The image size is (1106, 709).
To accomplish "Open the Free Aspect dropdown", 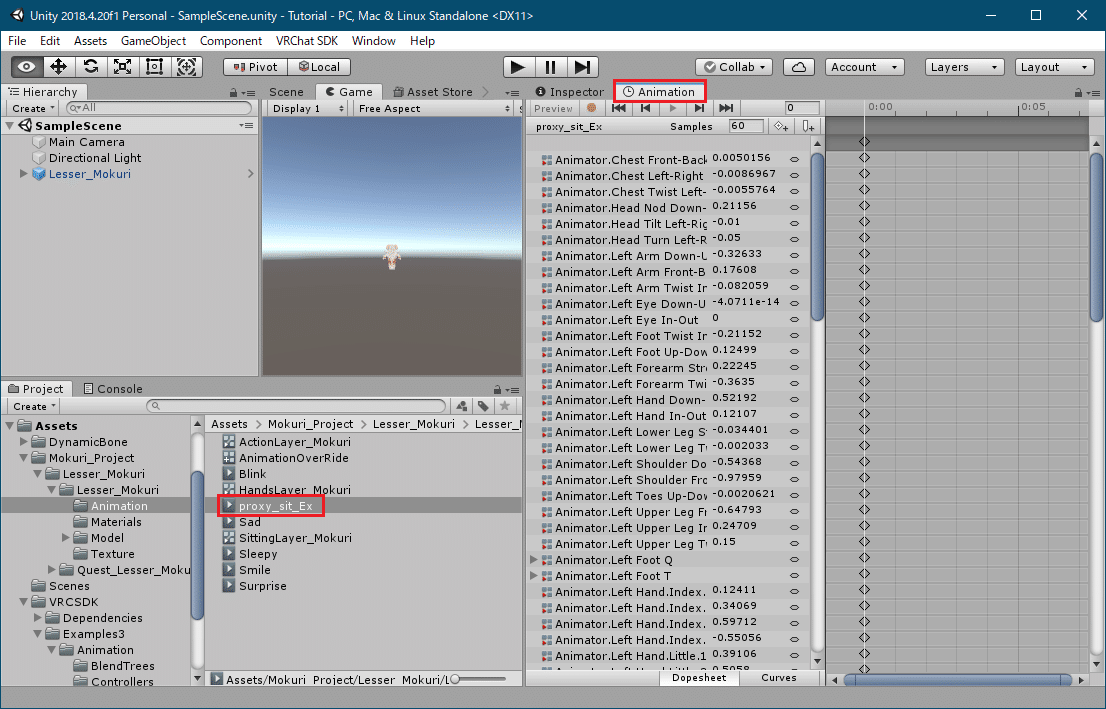I will click(433, 108).
